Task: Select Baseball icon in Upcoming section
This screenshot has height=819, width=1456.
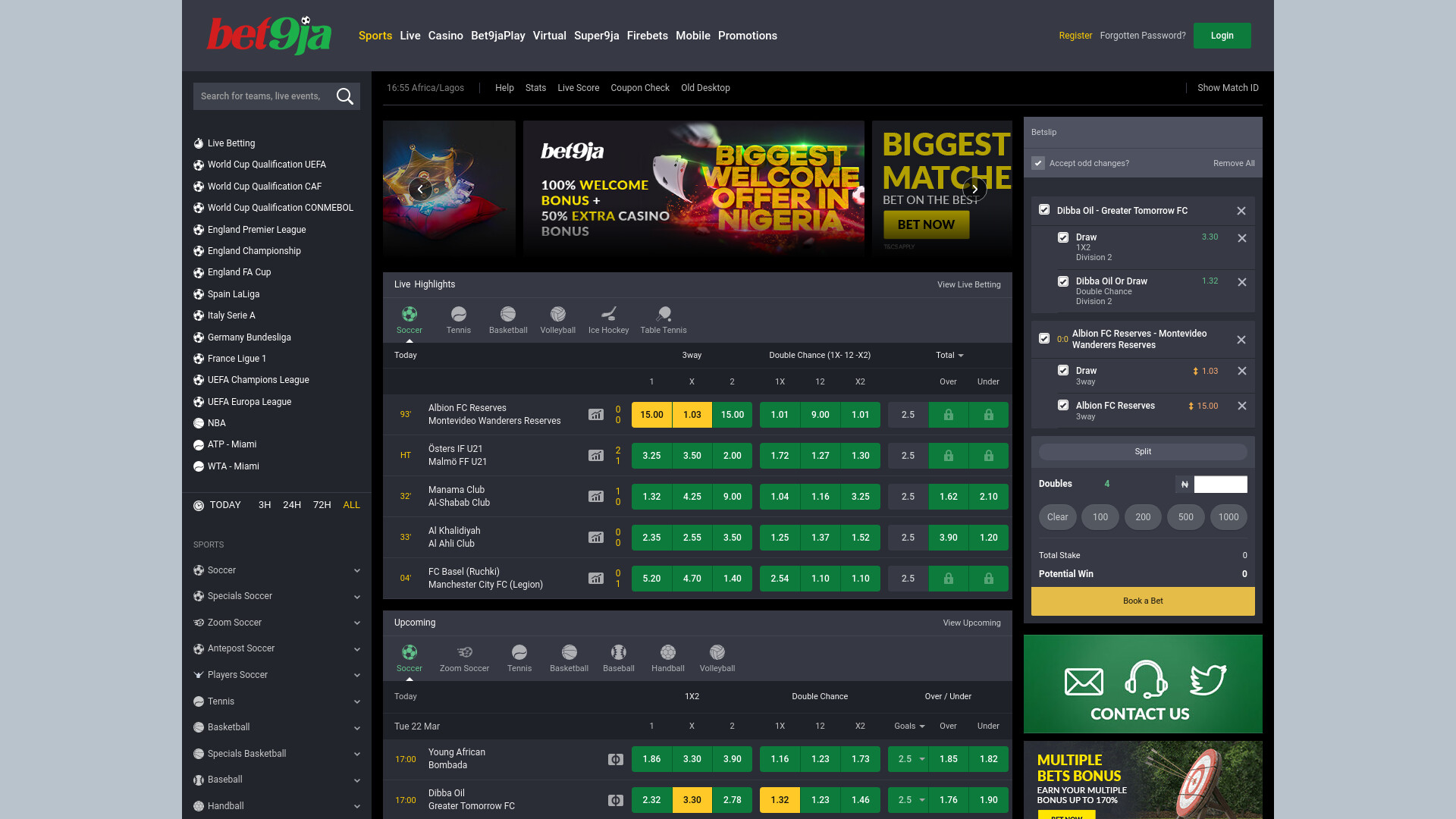Action: coord(619,652)
